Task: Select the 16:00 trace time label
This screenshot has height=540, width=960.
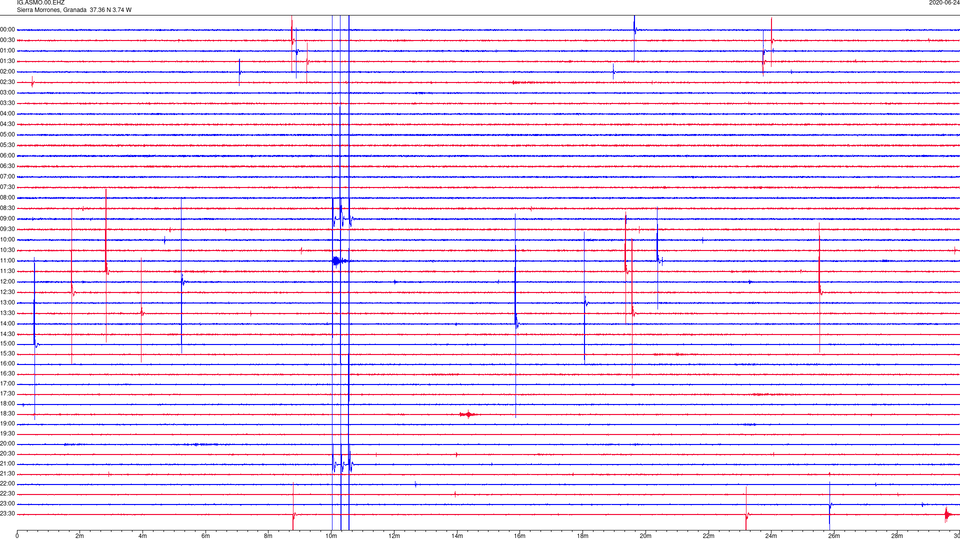Action: [x=8, y=364]
